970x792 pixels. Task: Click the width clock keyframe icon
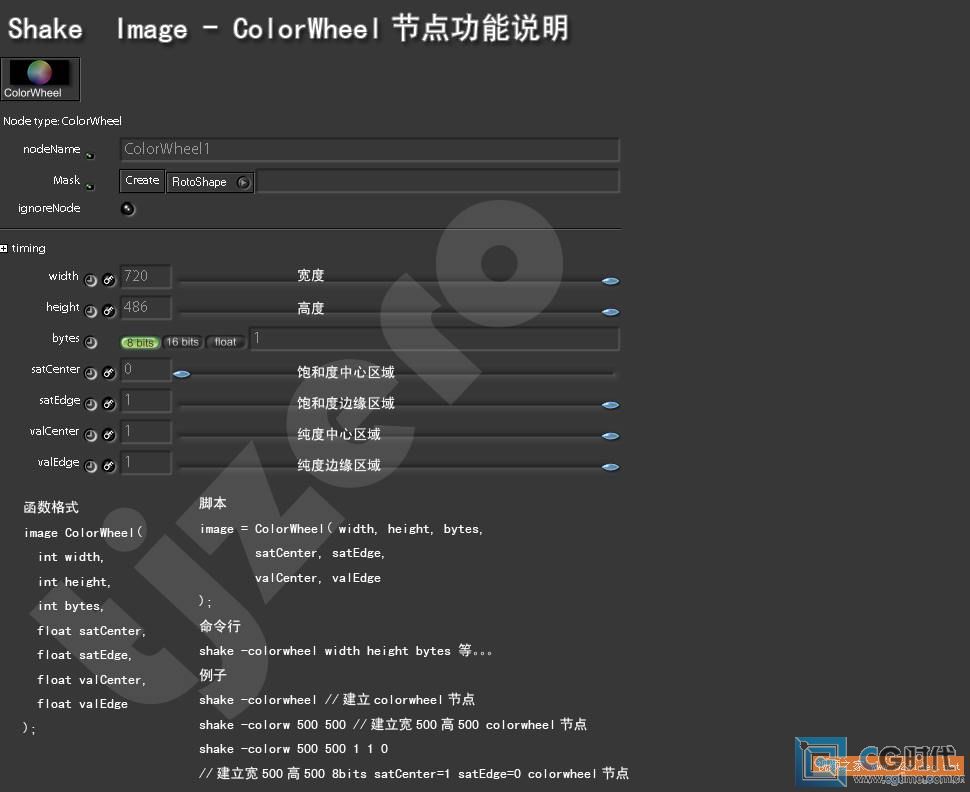(90, 280)
